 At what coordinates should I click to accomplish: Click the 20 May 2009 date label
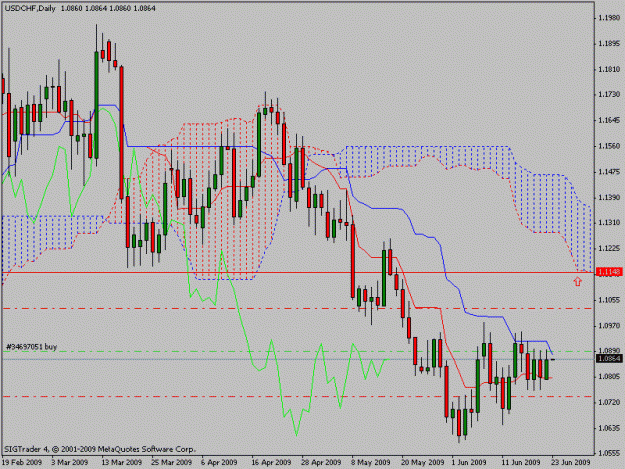pyautogui.click(x=423, y=463)
